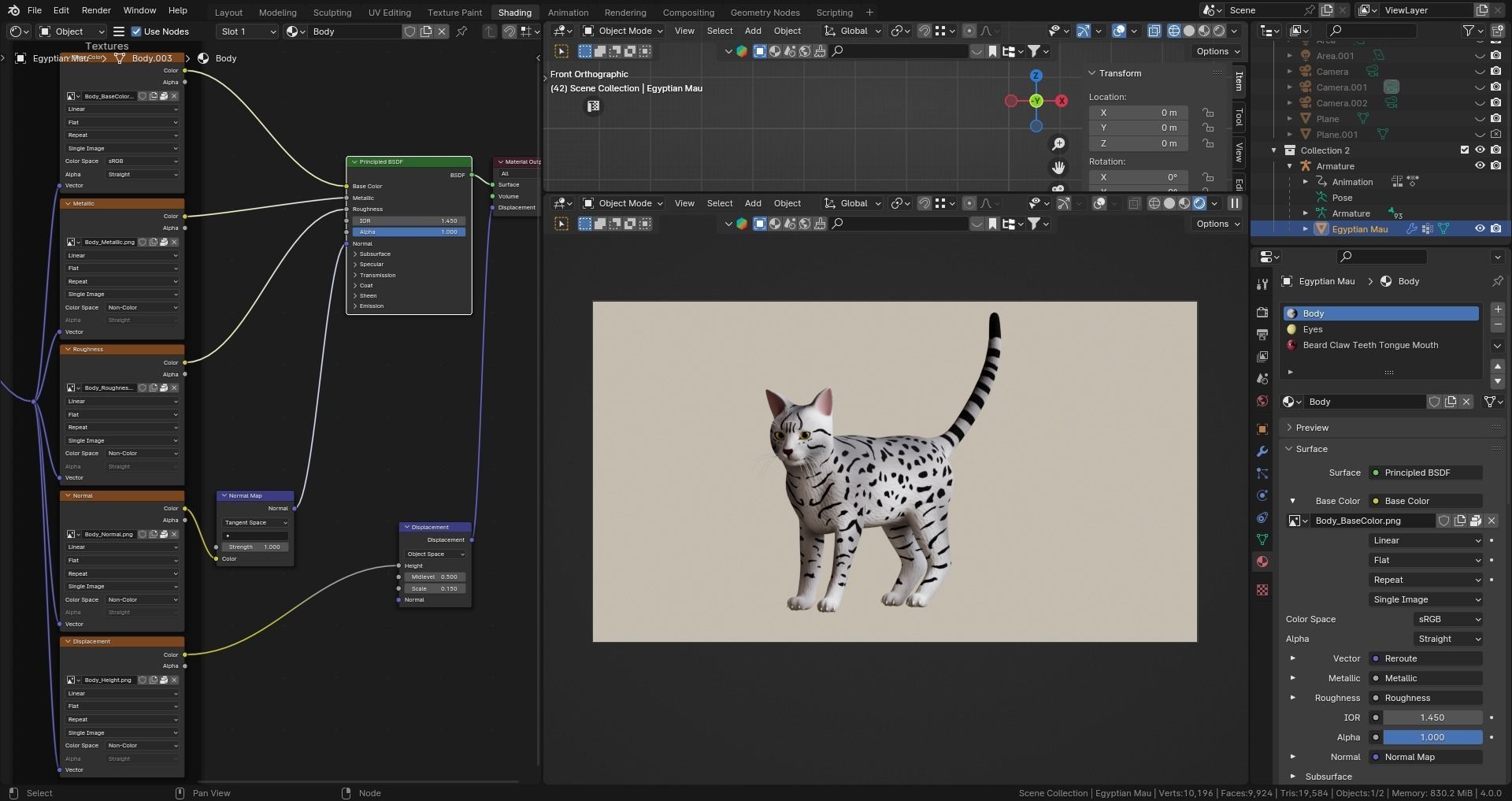This screenshot has height=801, width=1512.
Task: Open the Object properties tab
Action: point(1262,429)
